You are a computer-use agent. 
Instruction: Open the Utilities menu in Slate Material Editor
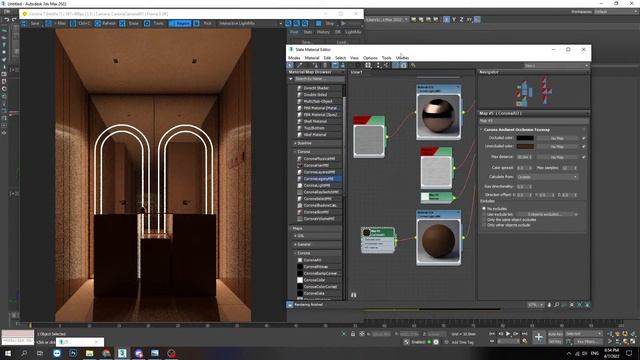[402, 58]
